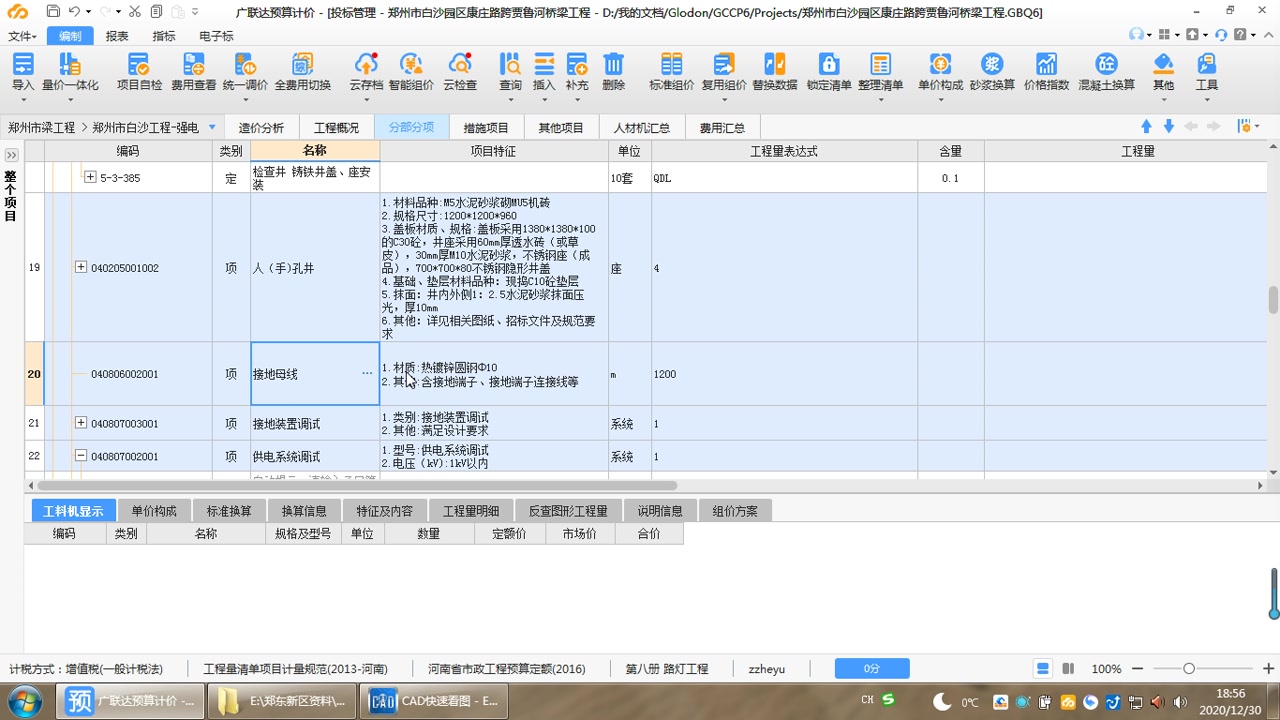Open the undo history dropdown arrow

click(89, 12)
